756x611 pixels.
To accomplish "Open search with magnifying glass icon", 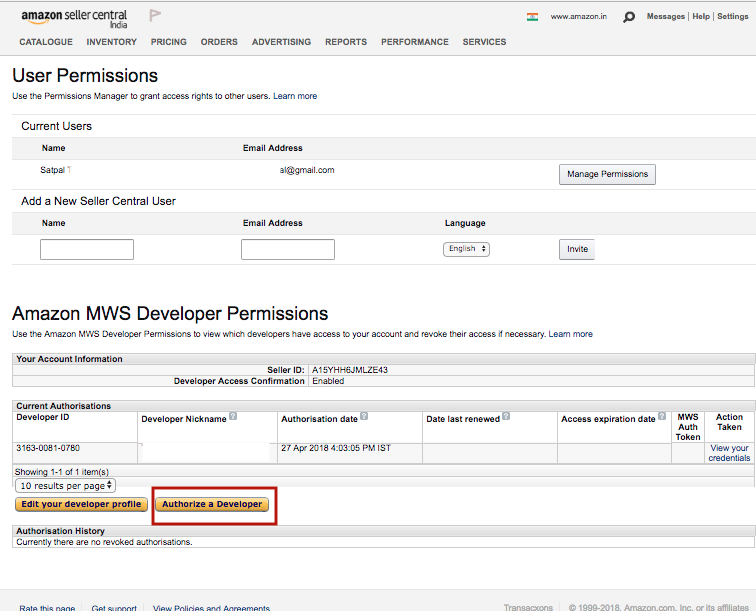I will click(629, 17).
